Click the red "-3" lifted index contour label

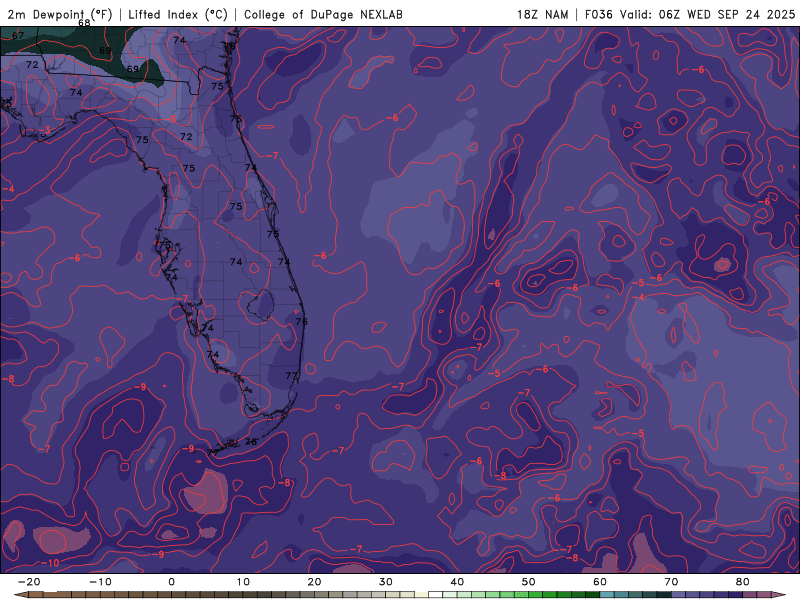coord(45,130)
